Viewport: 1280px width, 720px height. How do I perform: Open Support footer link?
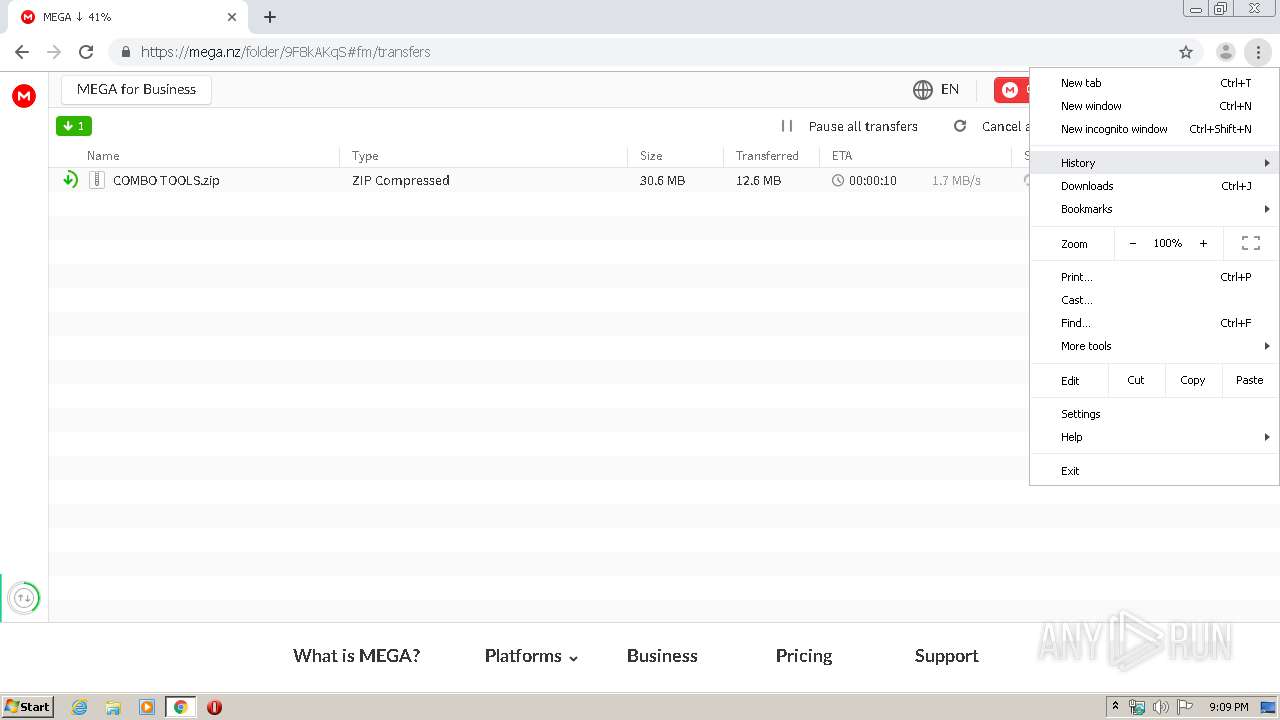[x=946, y=656]
